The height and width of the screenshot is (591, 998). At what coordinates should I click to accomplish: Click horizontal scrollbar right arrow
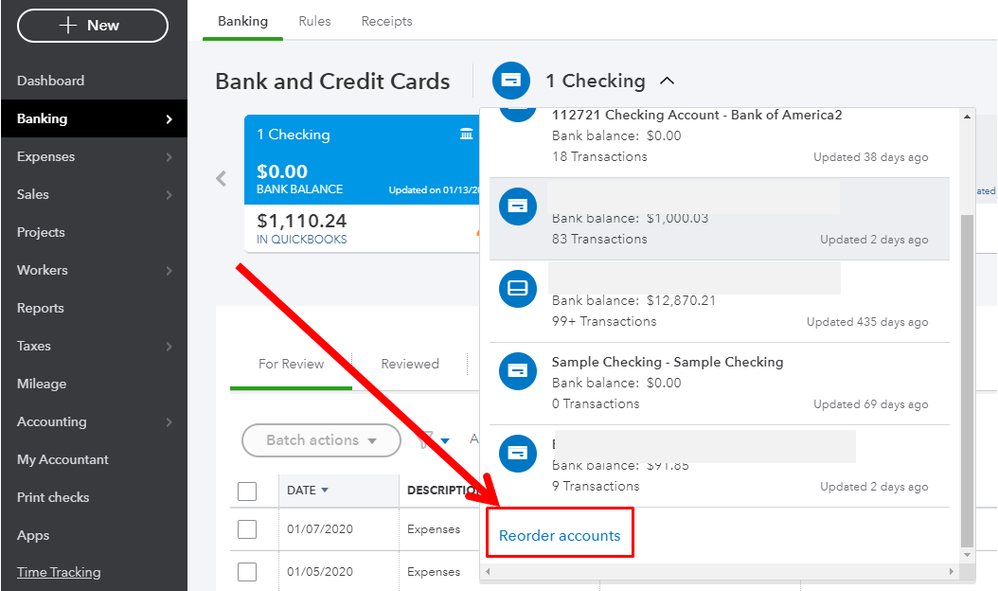click(952, 571)
